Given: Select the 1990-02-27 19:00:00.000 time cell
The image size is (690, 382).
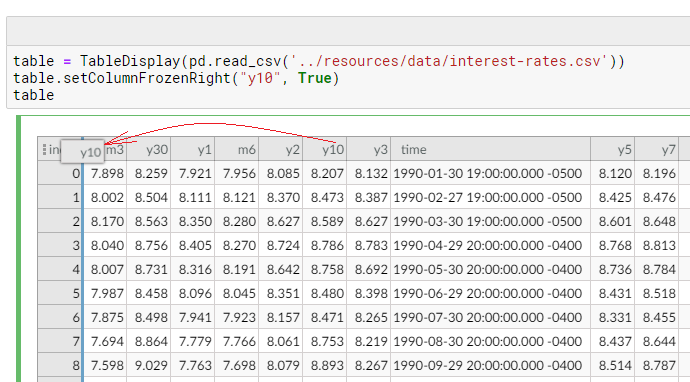Looking at the screenshot, I should click(x=491, y=197).
